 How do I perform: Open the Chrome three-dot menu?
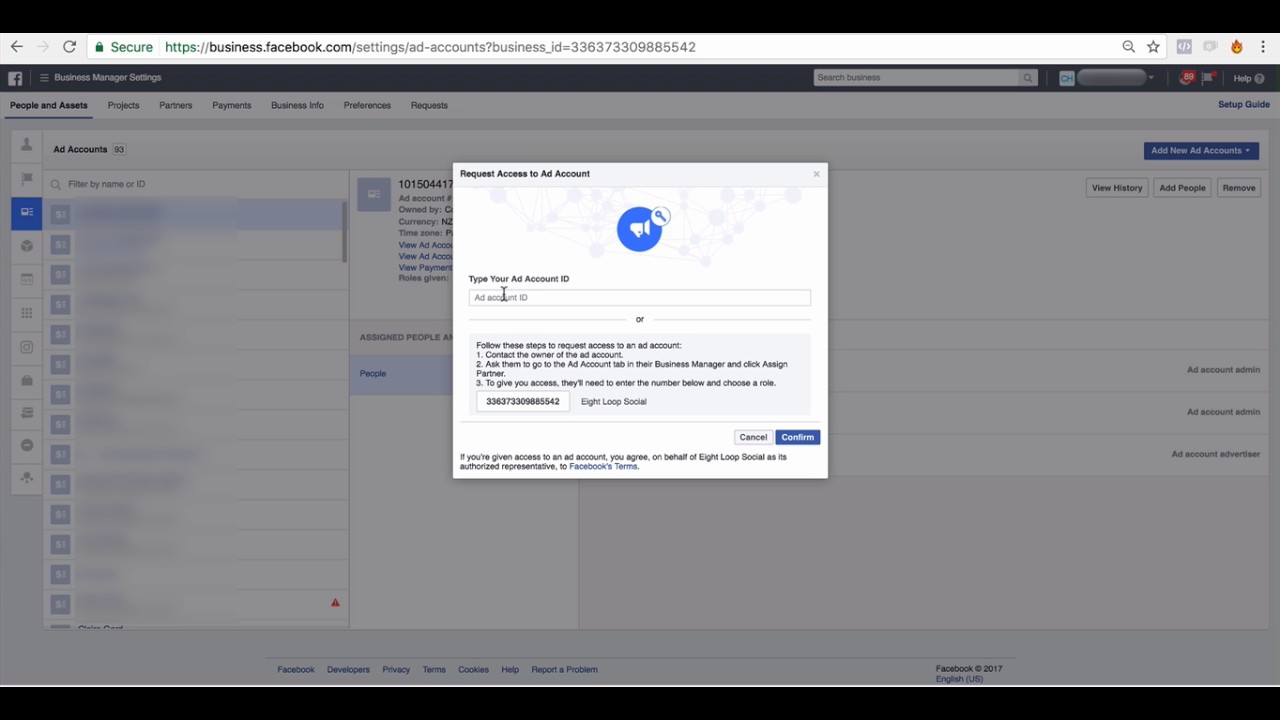[x=1264, y=47]
